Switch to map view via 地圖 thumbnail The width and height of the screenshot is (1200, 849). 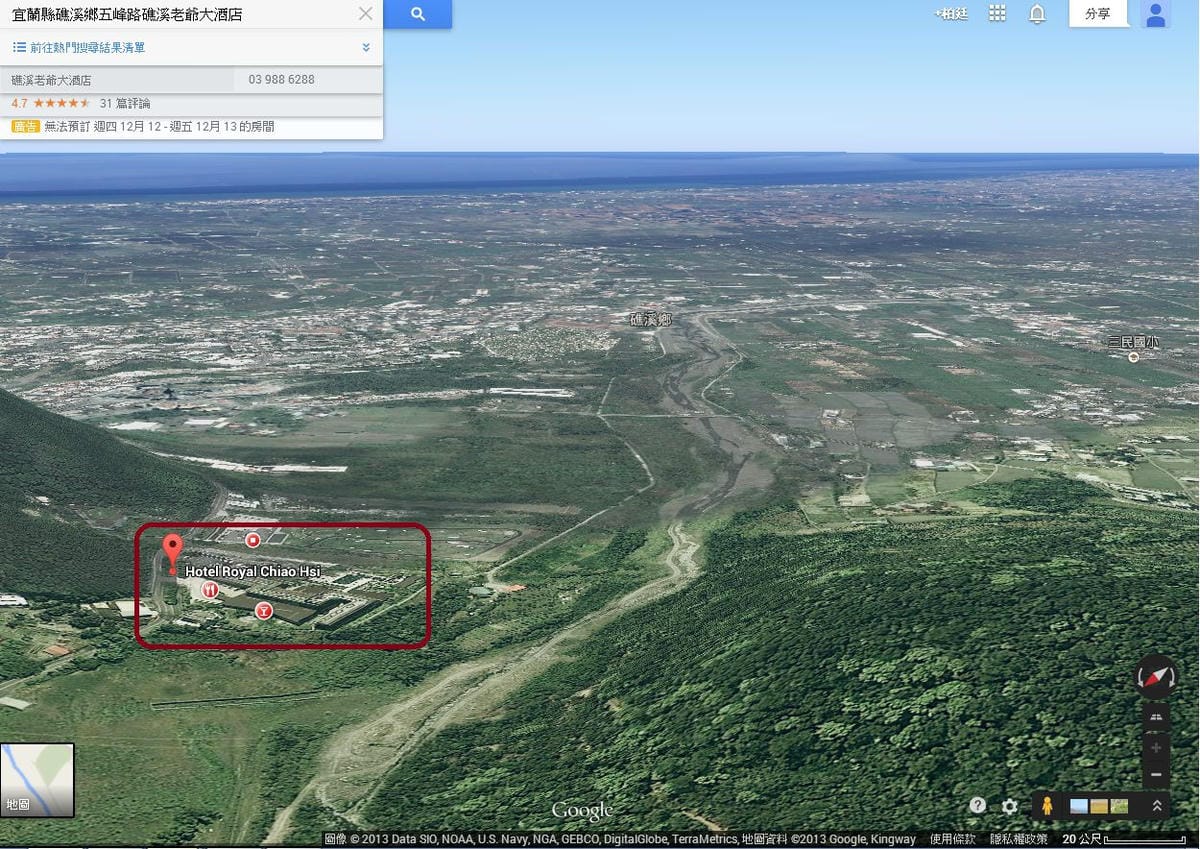(x=37, y=779)
